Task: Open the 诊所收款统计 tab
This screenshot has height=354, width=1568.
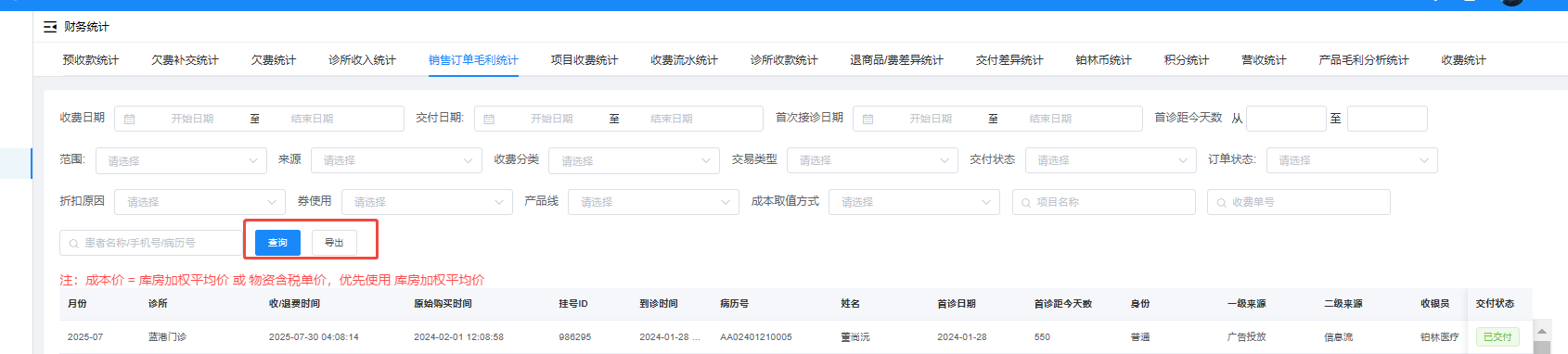Action: pyautogui.click(x=784, y=60)
